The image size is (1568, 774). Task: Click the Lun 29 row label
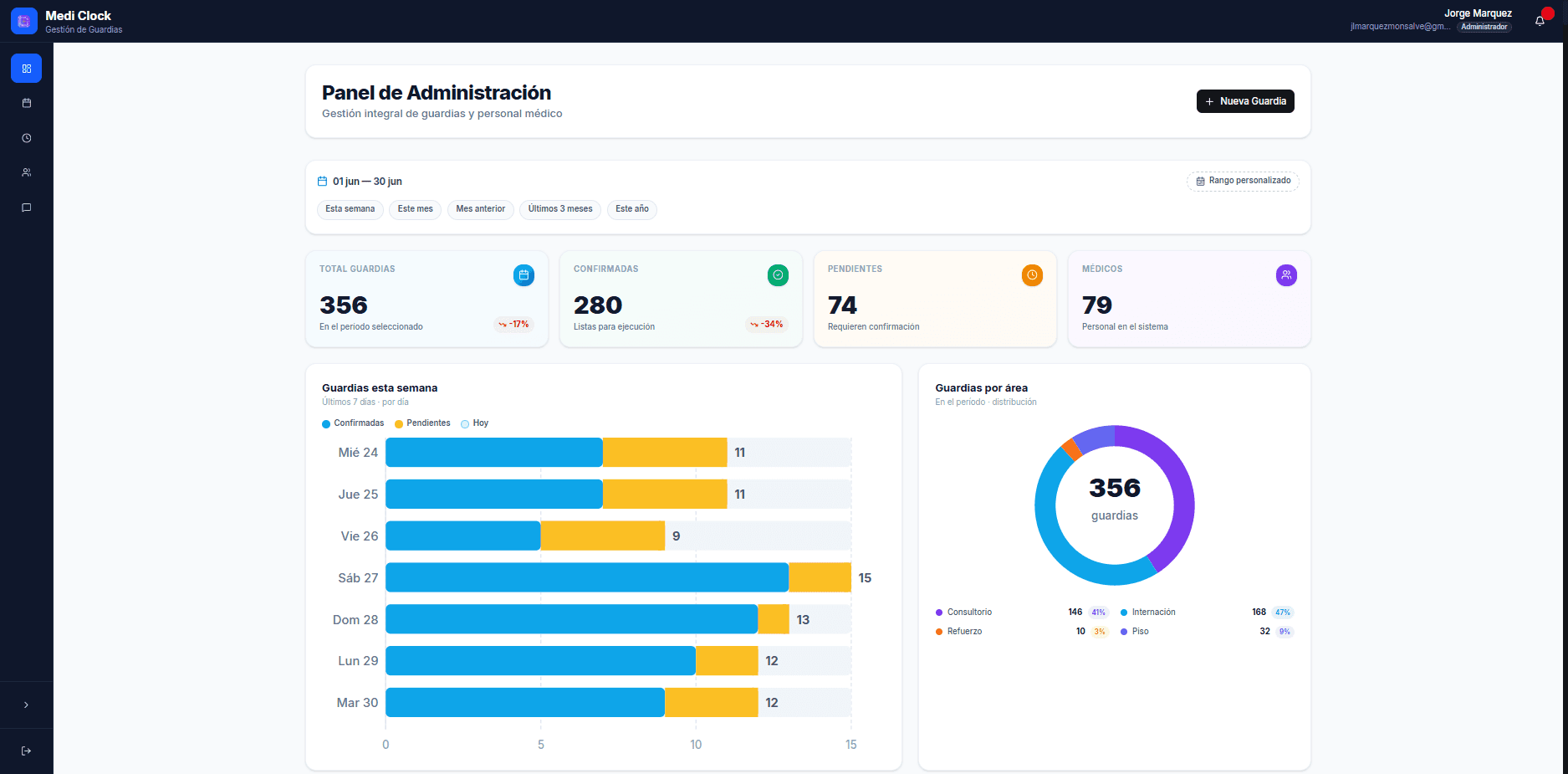(x=358, y=661)
